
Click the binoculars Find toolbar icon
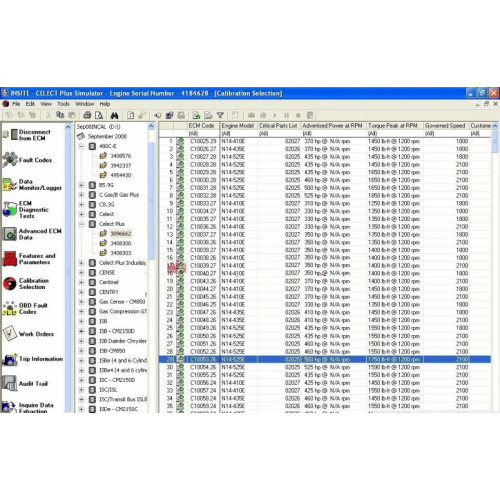pos(114,115)
